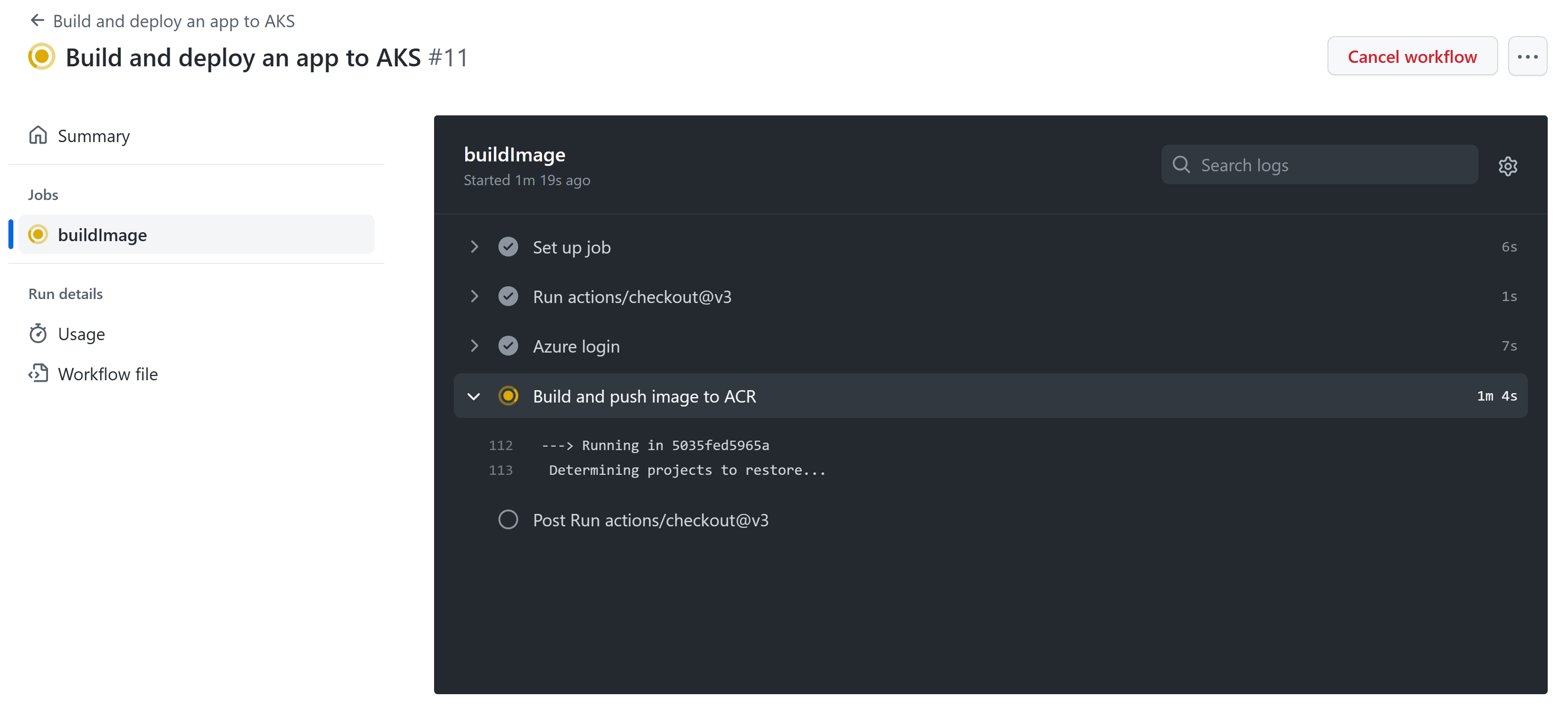Click the log settings gear icon
Viewport: 1568px width, 714px height.
[x=1508, y=165]
